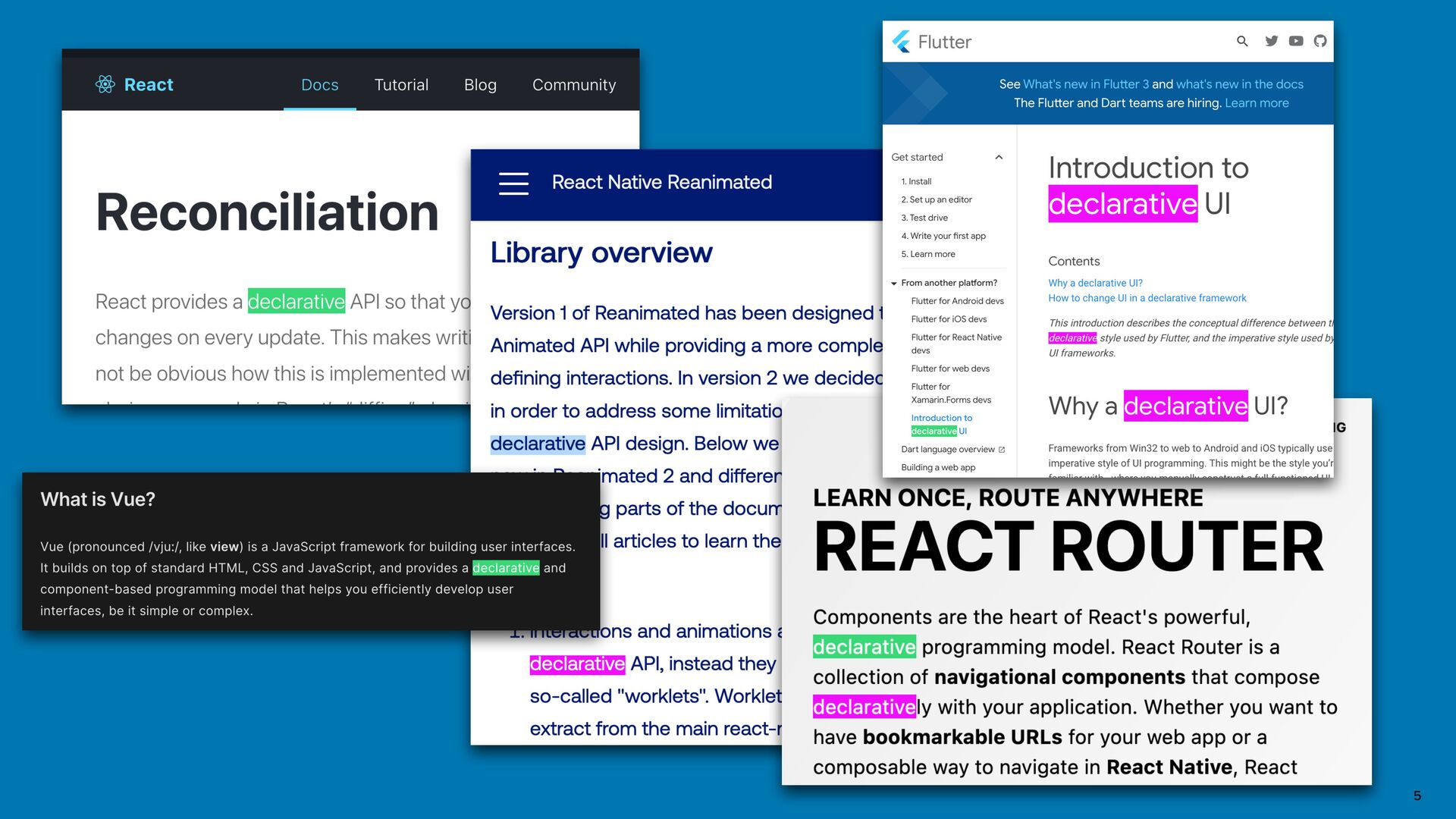1456x819 pixels.
Task: Open Flutter for React Native devs
Action: coord(956,344)
